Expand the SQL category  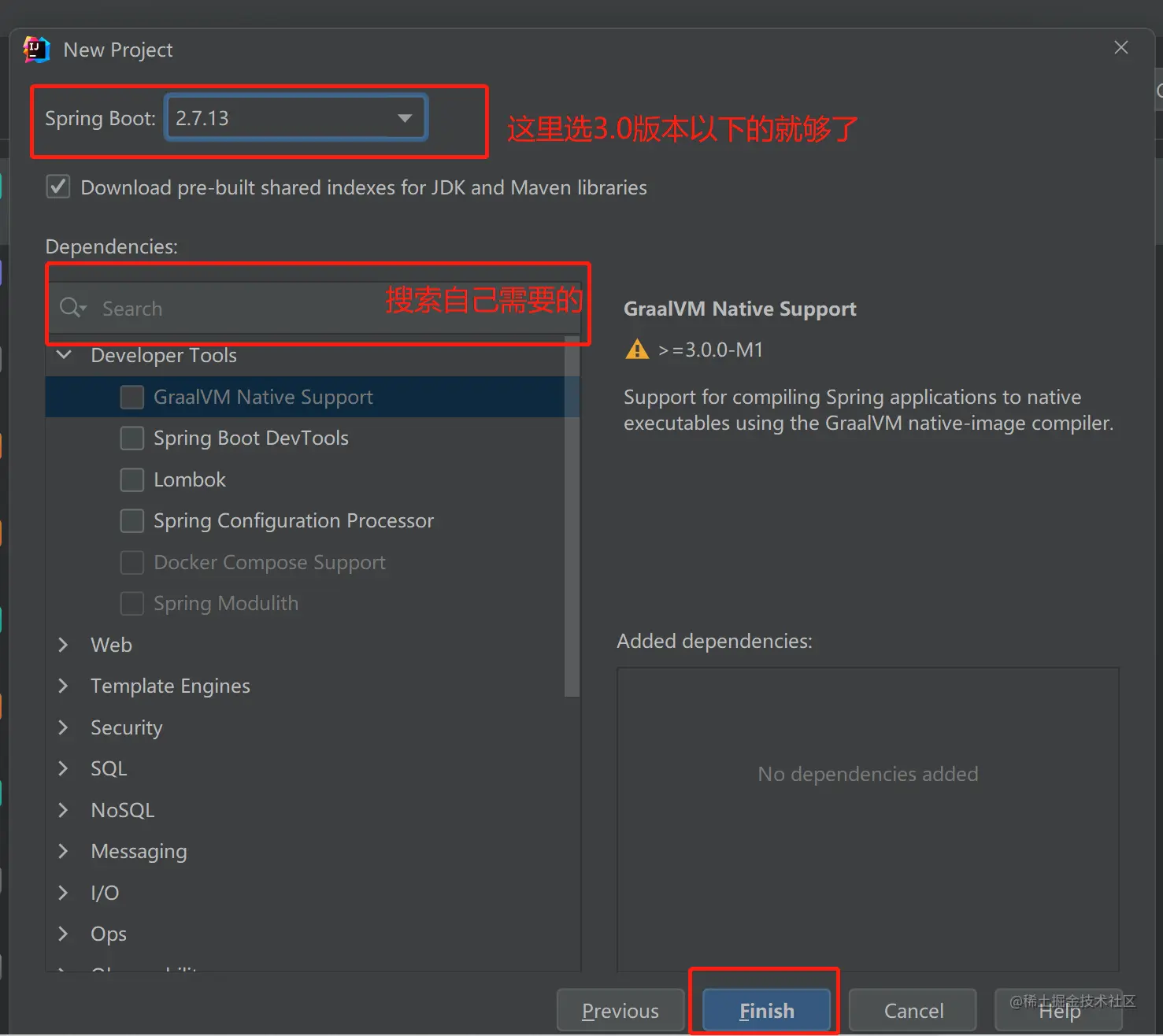(x=64, y=768)
